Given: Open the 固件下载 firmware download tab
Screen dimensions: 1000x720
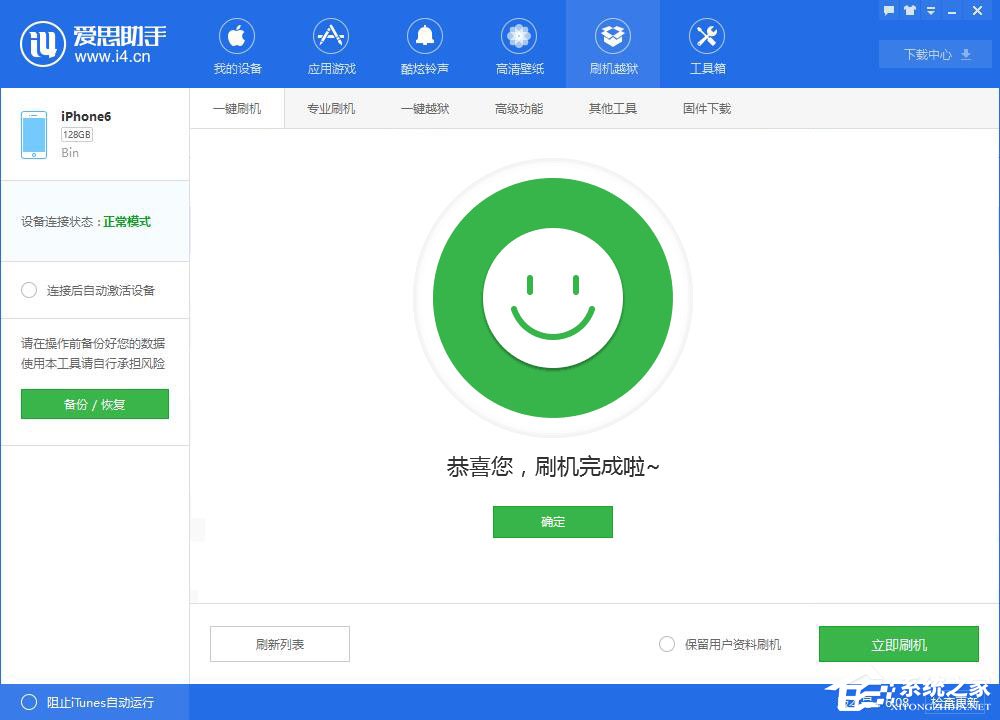Looking at the screenshot, I should [x=706, y=108].
